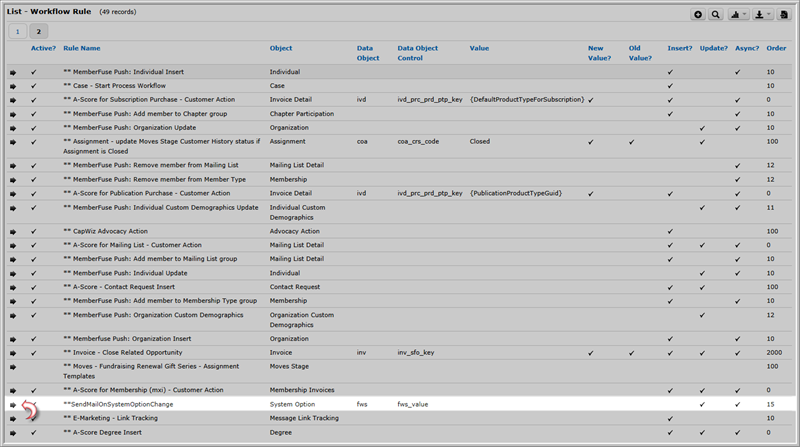Open the search magnifier icon in toolbar
The image size is (800, 447).
[x=716, y=14]
